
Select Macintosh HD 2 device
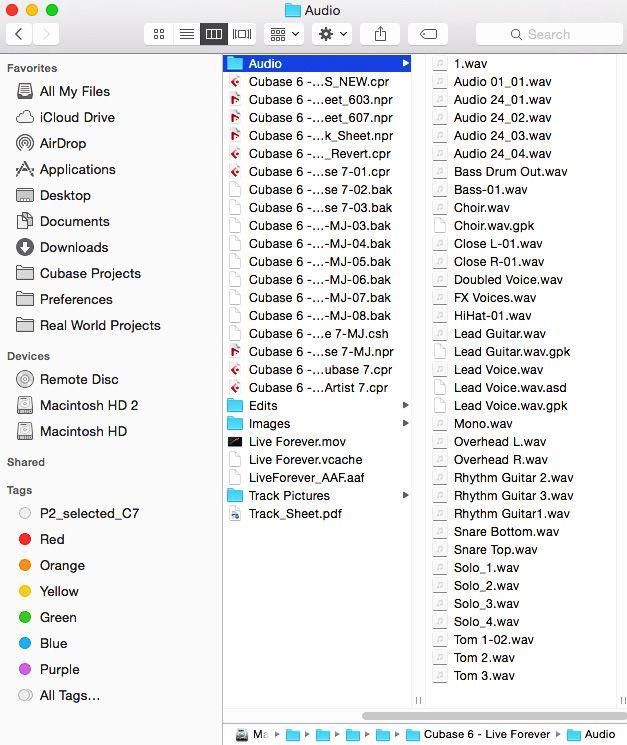(77, 405)
